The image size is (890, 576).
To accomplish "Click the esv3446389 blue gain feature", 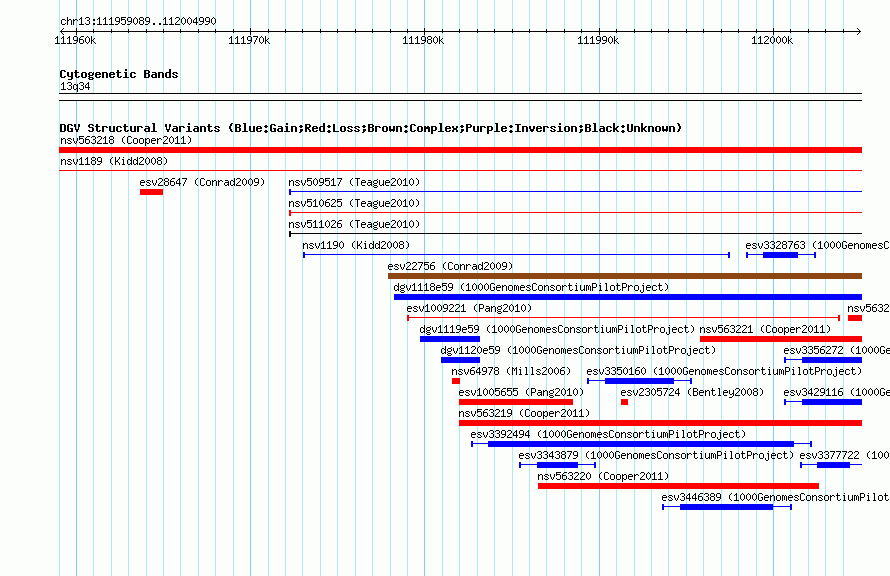I will coord(727,507).
